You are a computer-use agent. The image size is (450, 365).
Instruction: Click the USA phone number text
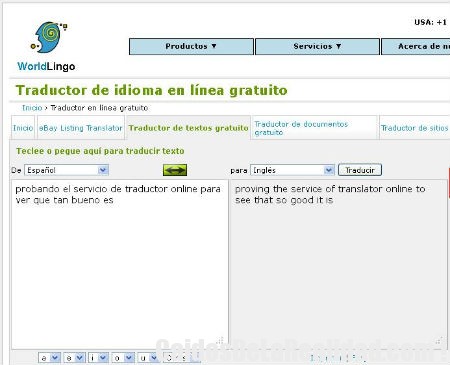[431, 22]
